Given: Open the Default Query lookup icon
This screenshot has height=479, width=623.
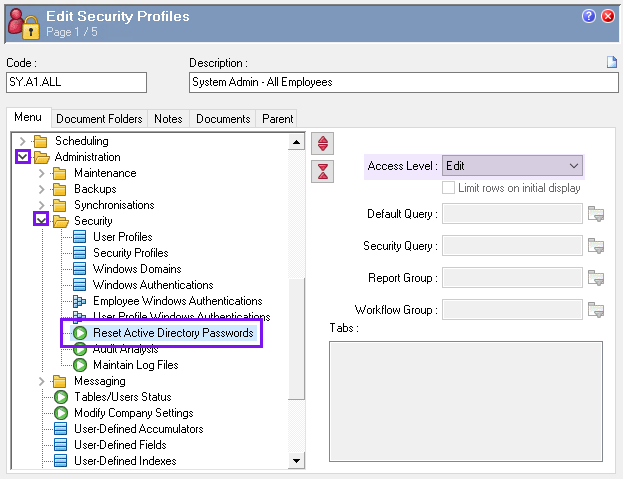Looking at the screenshot, I should 596,214.
